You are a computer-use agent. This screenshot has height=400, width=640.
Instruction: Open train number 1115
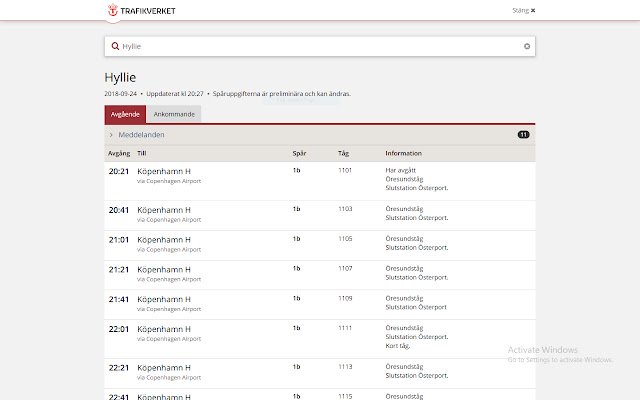(x=345, y=396)
